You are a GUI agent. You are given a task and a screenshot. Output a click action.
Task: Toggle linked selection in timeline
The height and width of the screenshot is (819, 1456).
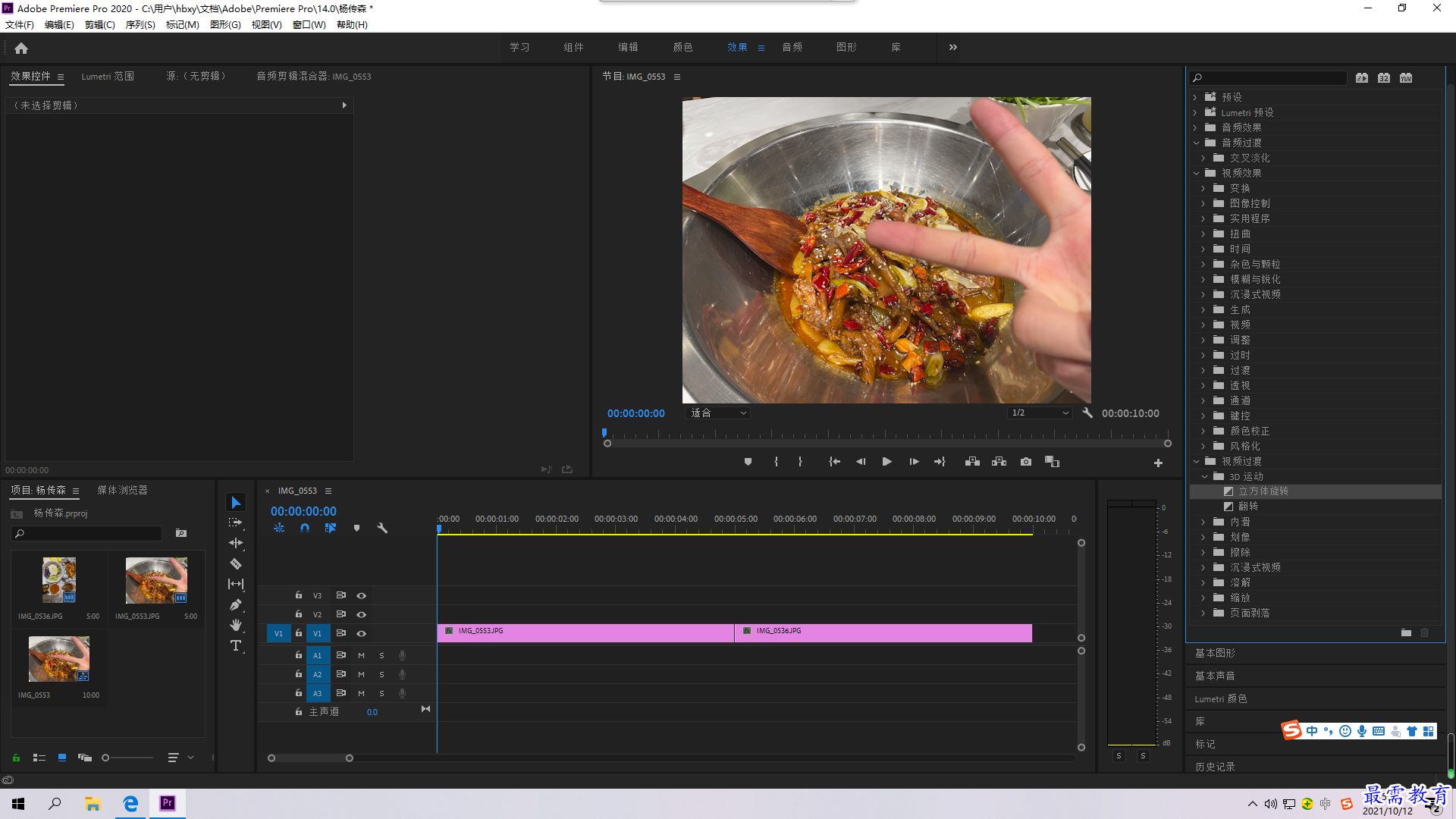[331, 528]
